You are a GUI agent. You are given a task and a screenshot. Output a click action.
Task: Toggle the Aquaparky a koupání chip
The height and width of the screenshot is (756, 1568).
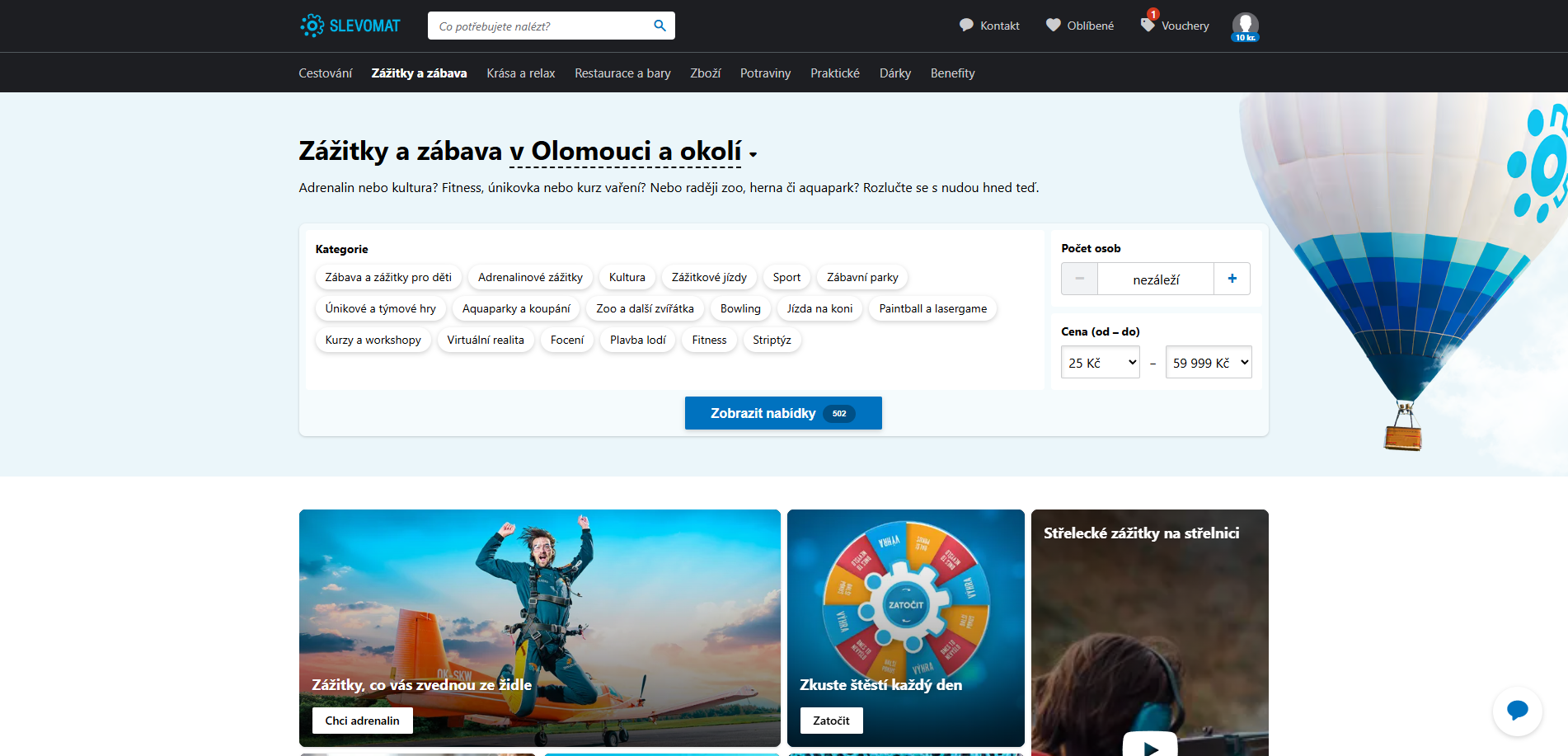(516, 308)
